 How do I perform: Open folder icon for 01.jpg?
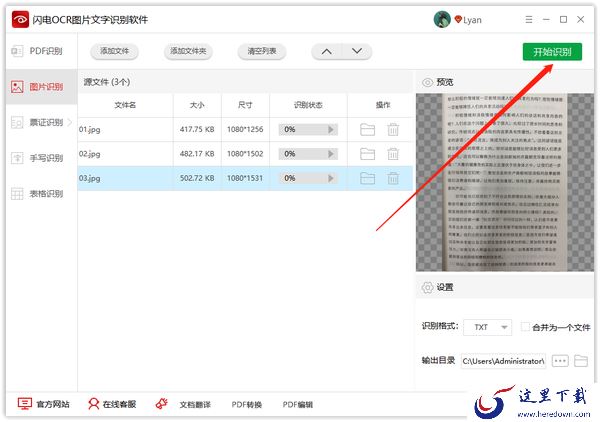(367, 129)
